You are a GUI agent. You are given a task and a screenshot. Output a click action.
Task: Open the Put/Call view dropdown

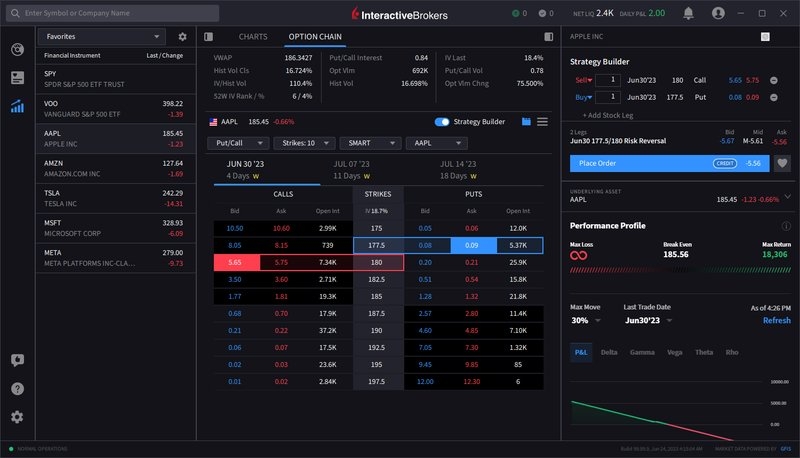coord(238,143)
